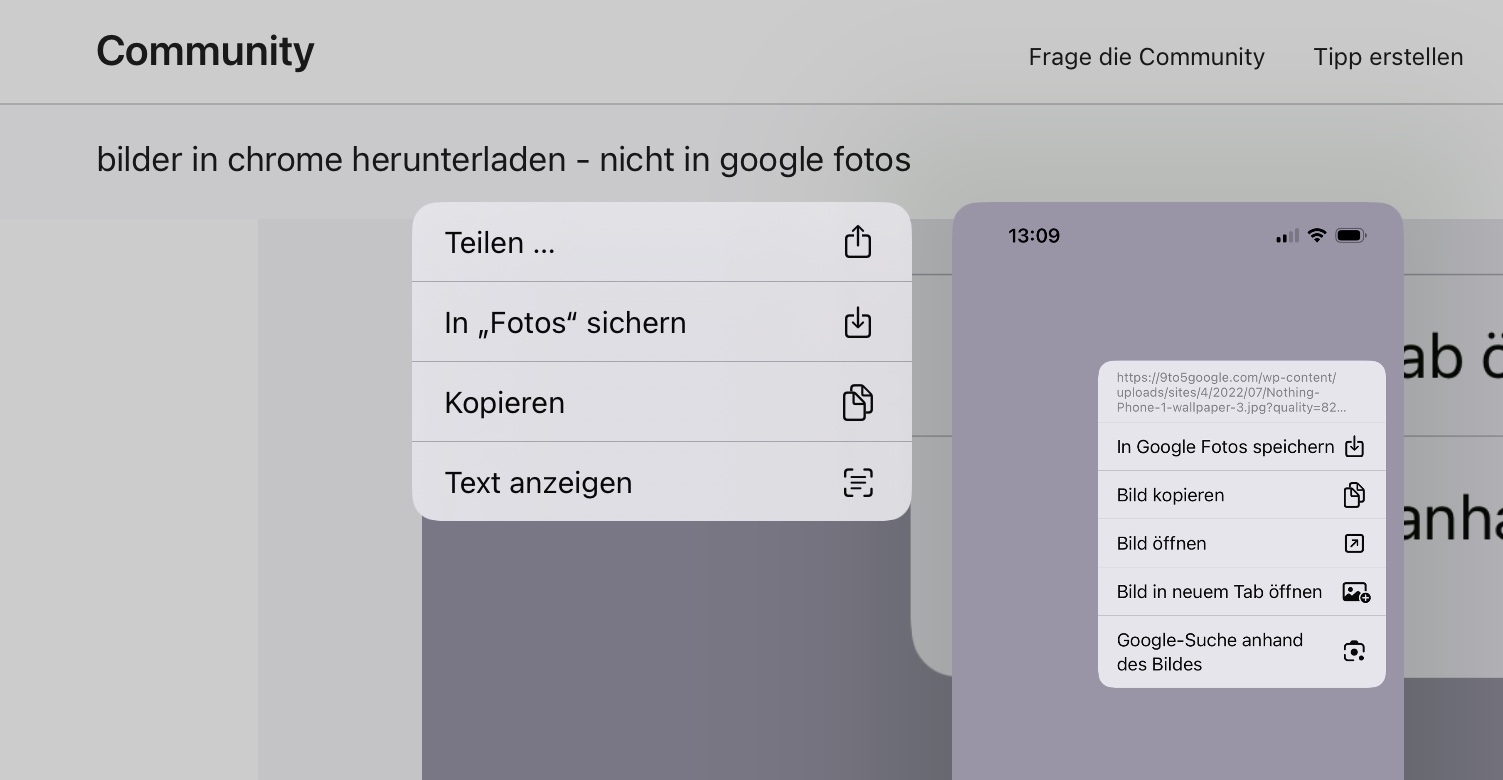Click the "Tipp erstellen" link
The image size is (1503, 780).
coord(1388,57)
